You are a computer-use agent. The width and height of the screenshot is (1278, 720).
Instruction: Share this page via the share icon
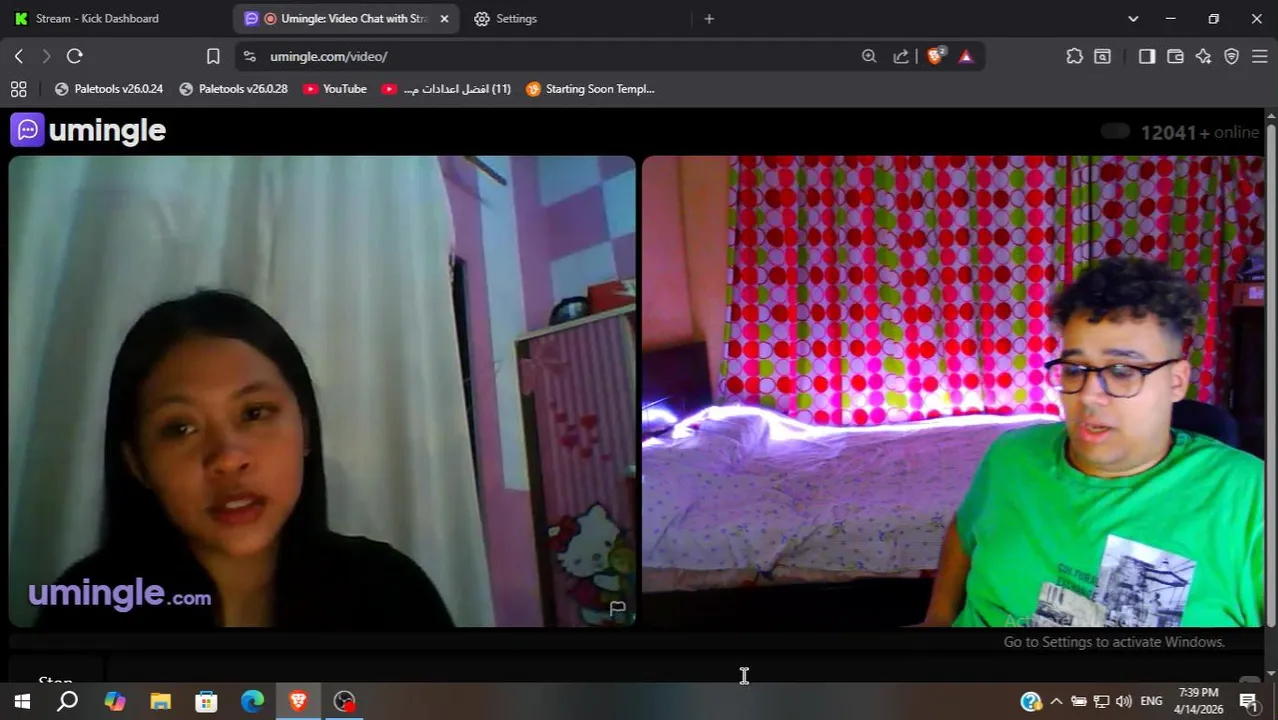tap(901, 57)
